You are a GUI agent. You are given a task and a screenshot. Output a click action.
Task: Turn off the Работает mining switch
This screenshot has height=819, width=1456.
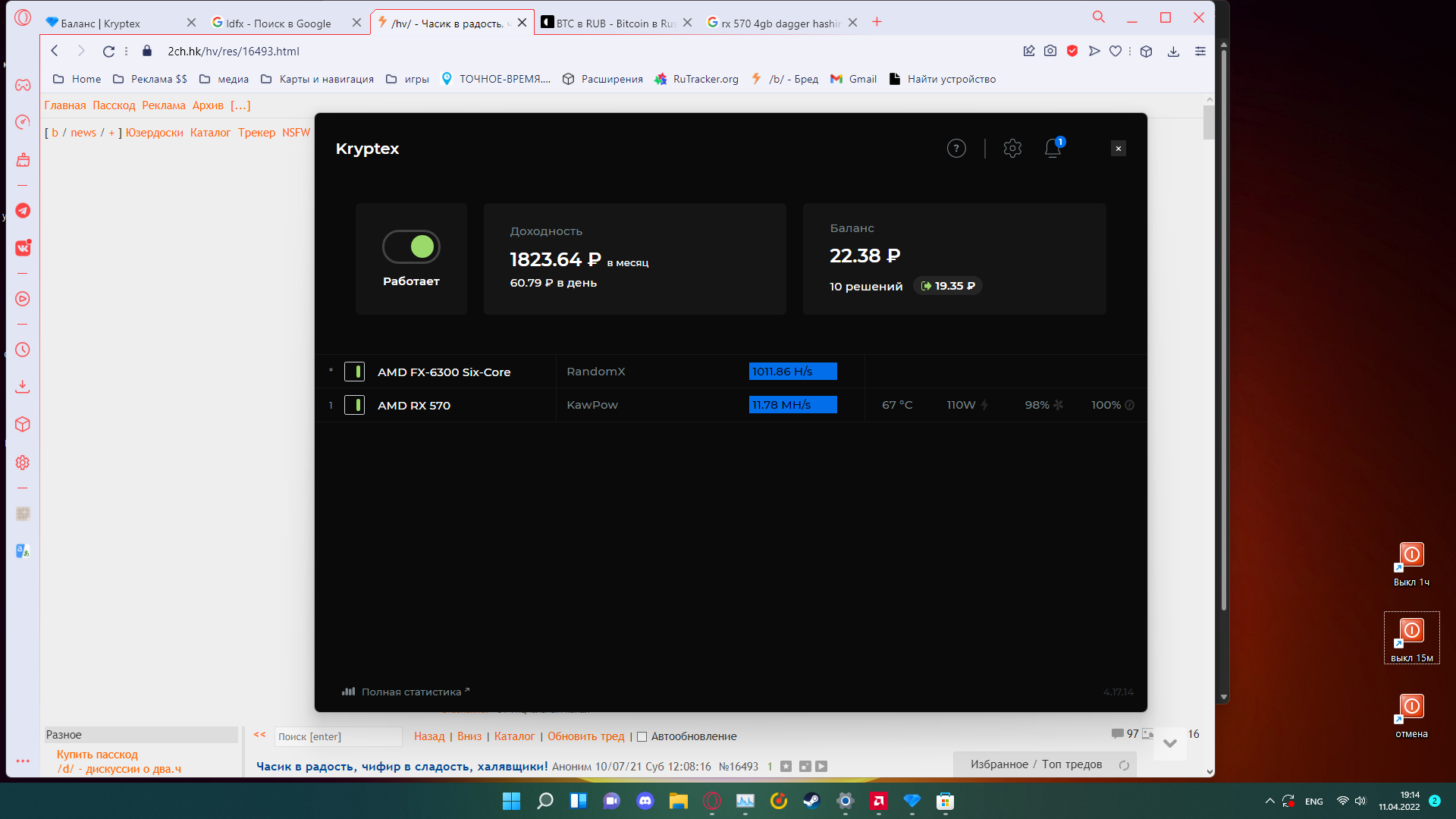(411, 246)
